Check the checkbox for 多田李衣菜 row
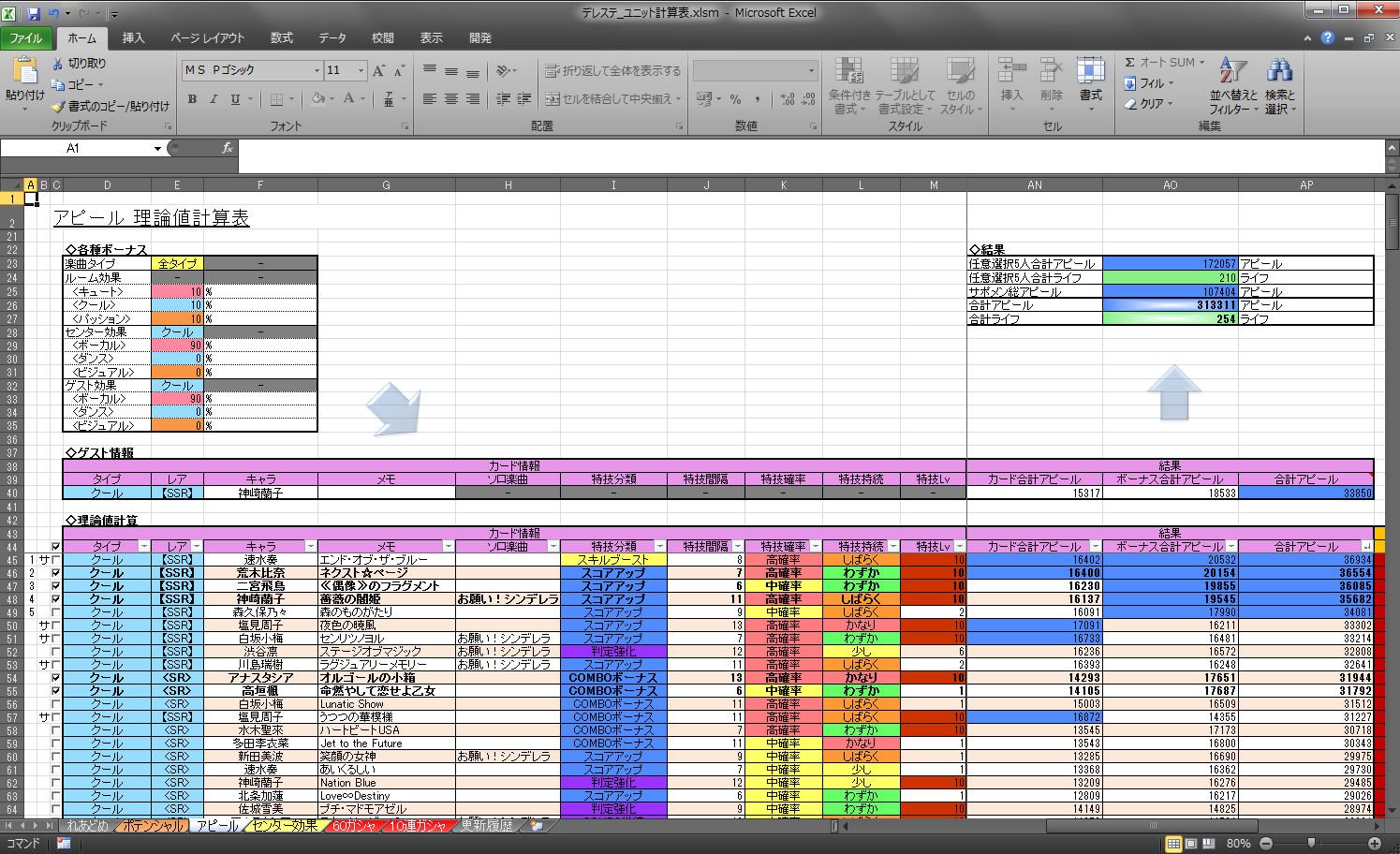Screen dimensions: 1400x854 [56, 744]
